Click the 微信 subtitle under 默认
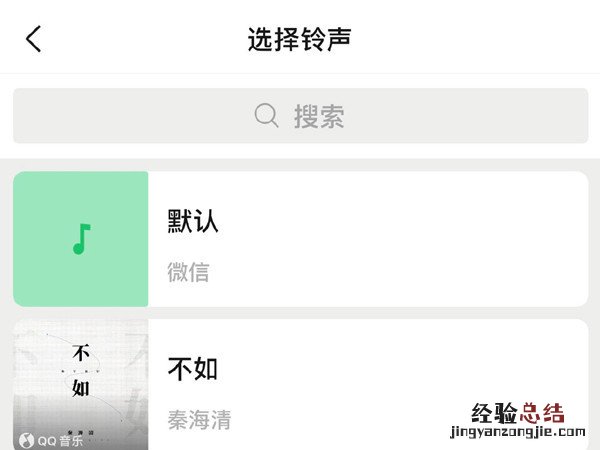 tap(188, 272)
